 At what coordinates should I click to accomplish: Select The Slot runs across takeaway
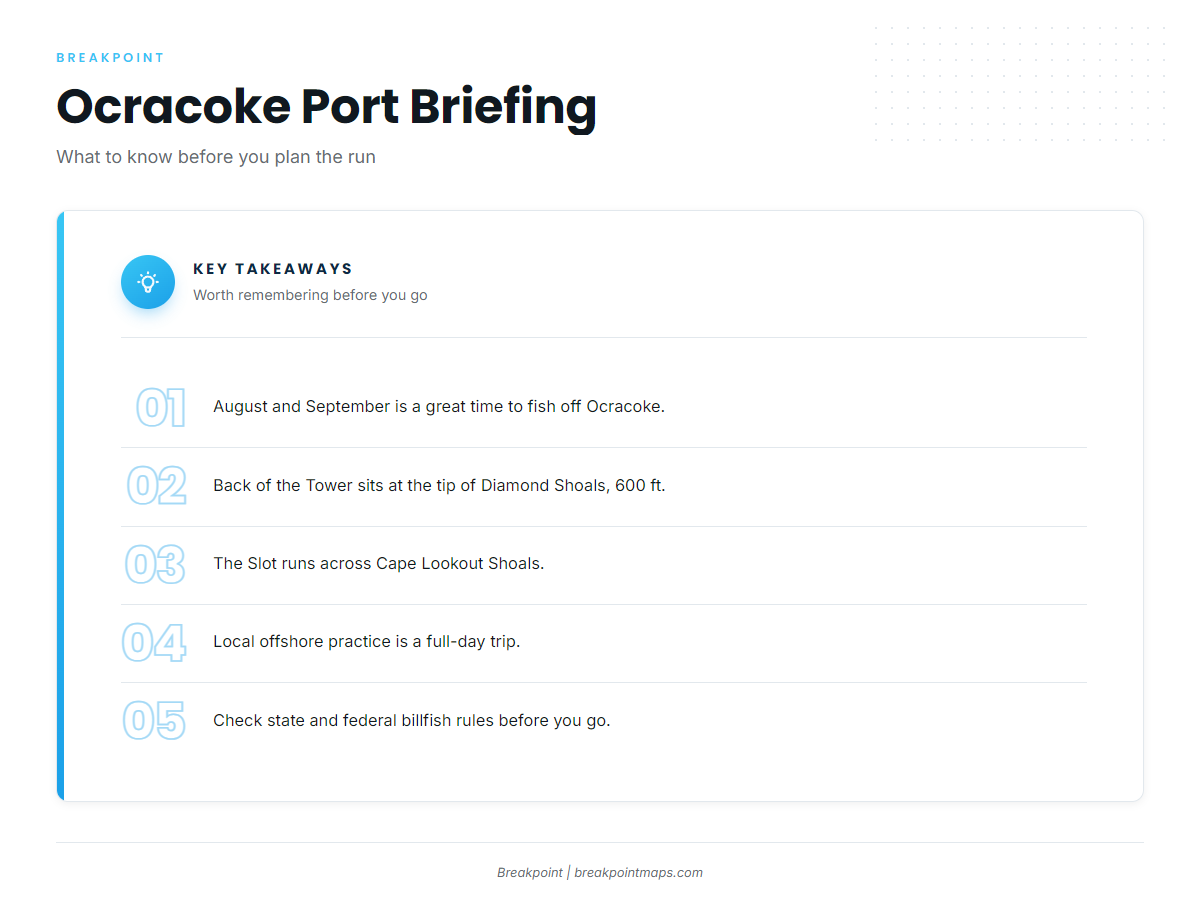[378, 564]
